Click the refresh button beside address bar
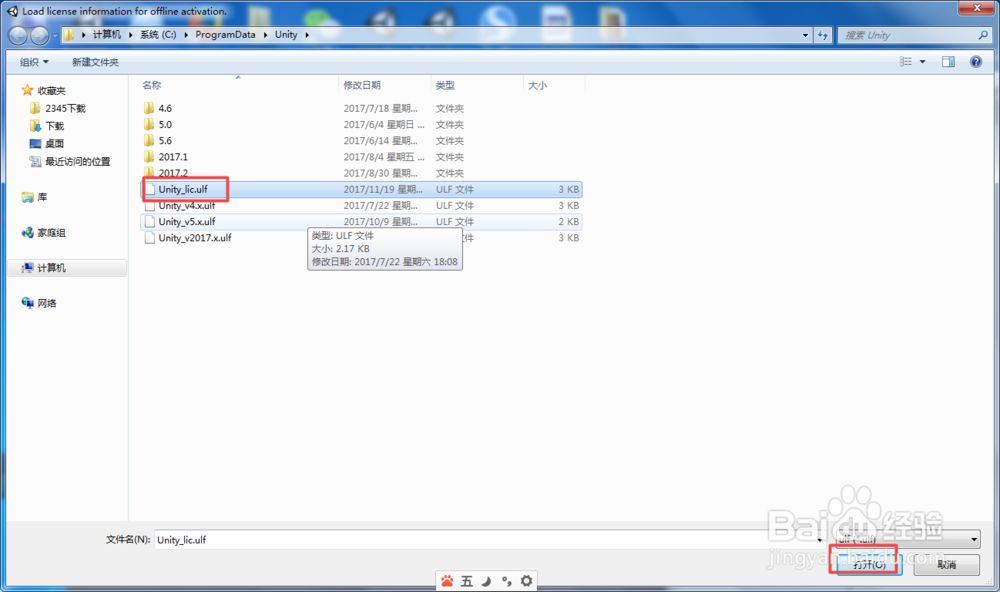The width and height of the screenshot is (1000, 592). coord(823,35)
